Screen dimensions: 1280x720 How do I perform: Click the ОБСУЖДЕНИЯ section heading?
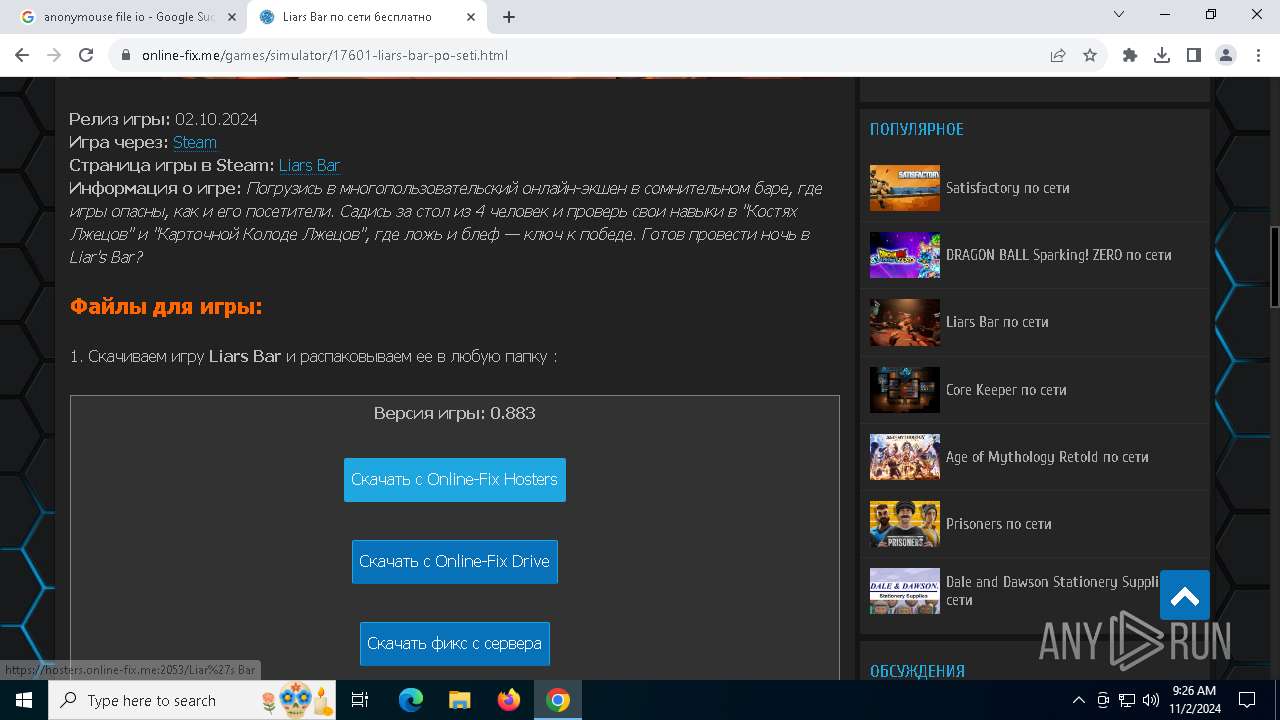(917, 671)
